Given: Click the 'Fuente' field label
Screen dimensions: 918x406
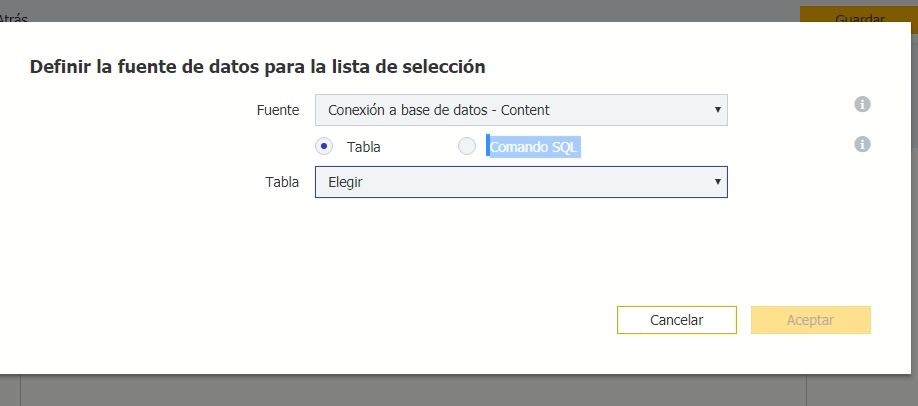Looking at the screenshot, I should [x=278, y=110].
